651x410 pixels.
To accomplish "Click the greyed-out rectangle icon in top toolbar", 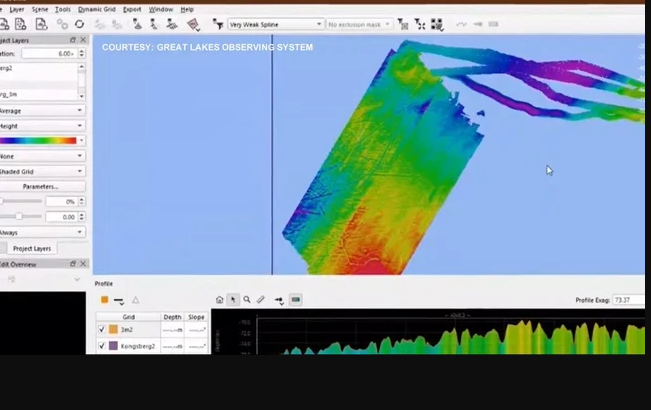I will pyautogui.click(x=493, y=24).
